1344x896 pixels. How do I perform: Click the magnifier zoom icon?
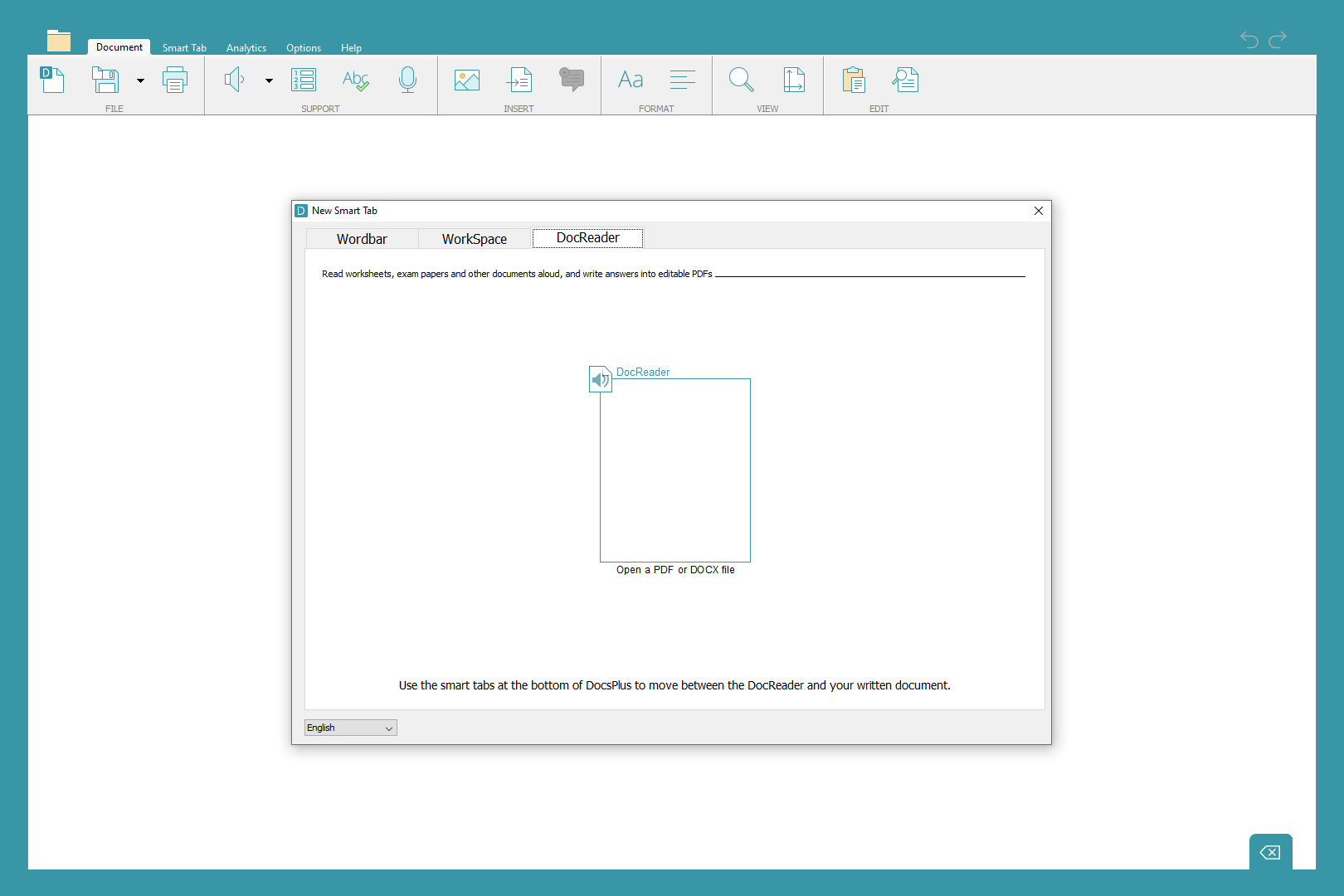741,80
